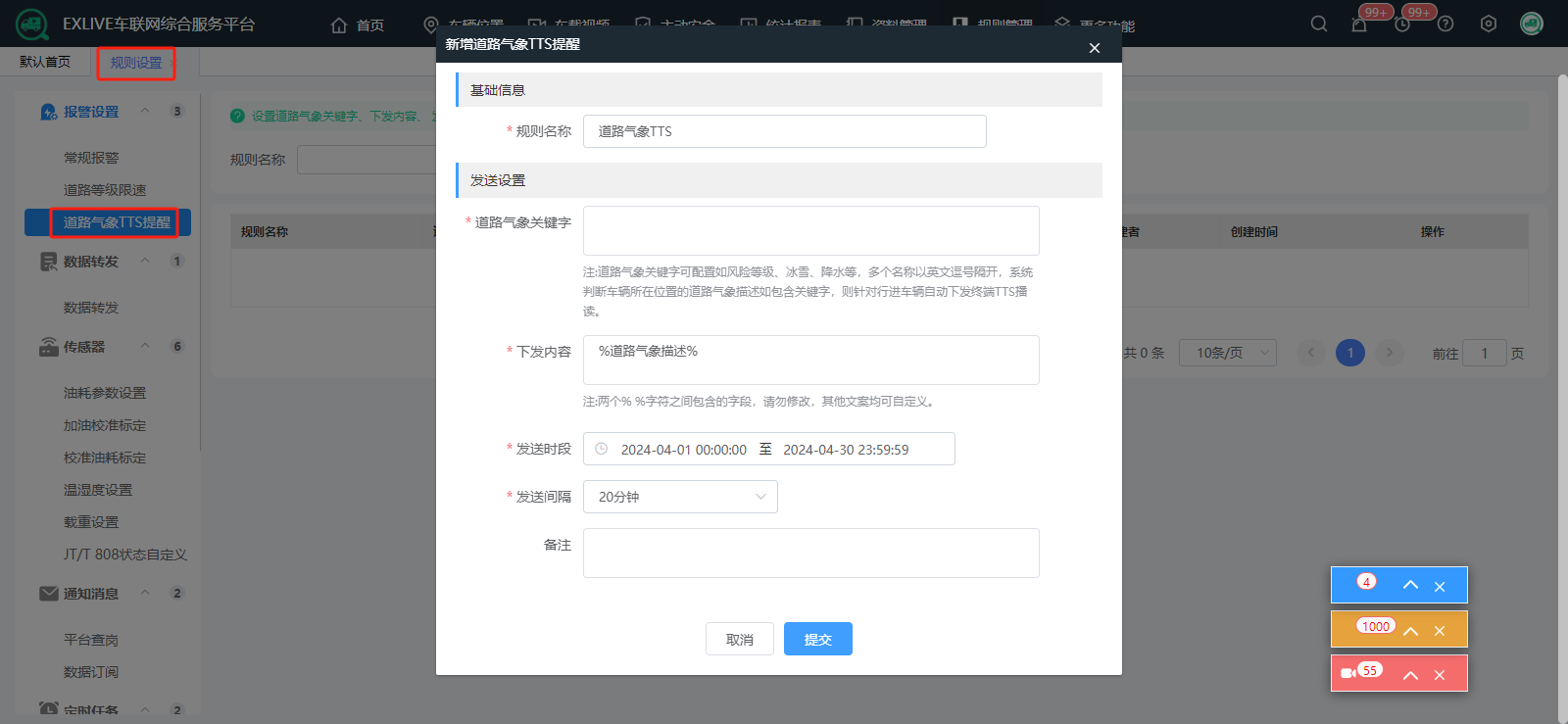Click the 提交 submit button
The width and height of the screenshot is (1568, 724).
click(x=817, y=639)
